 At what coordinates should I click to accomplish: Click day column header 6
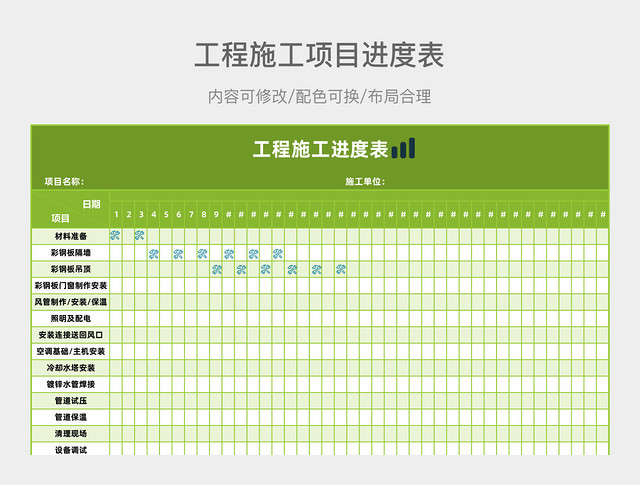pyautogui.click(x=179, y=214)
